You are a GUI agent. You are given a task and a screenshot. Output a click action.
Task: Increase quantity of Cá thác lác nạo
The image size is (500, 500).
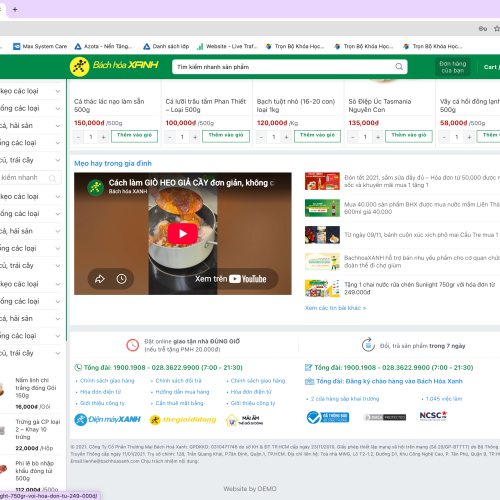coord(103,137)
